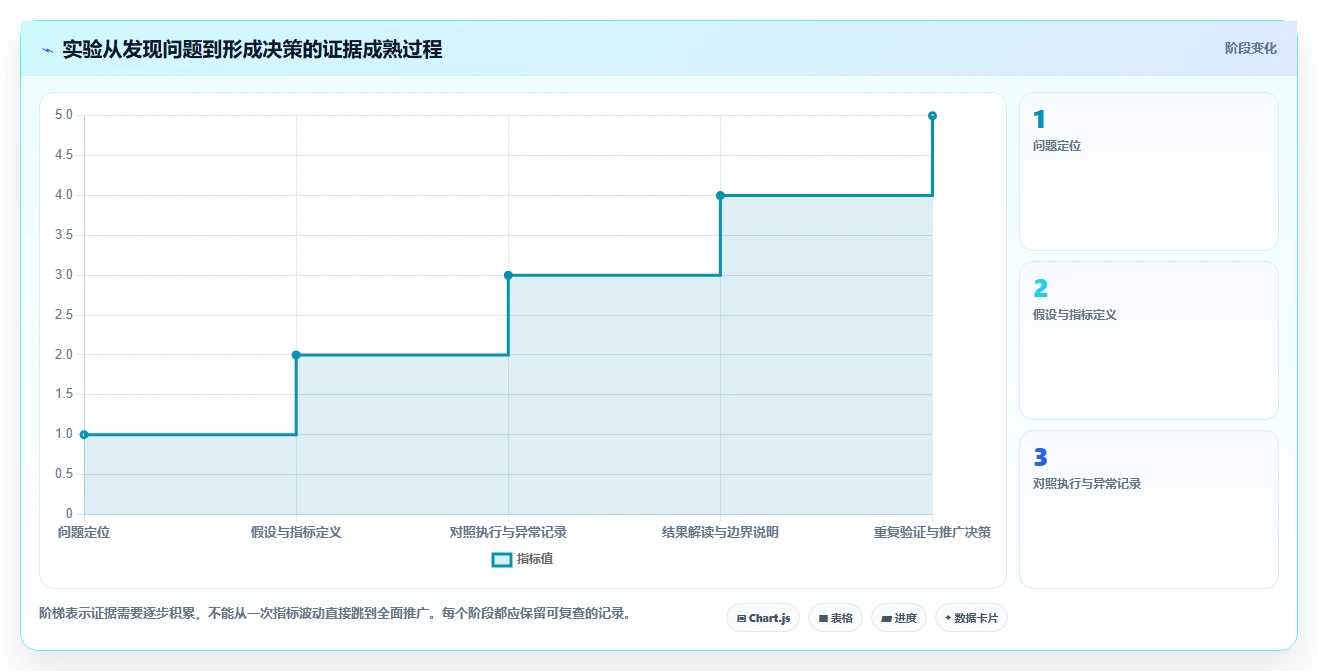Click the 数据卡片 chip

pyautogui.click(x=971, y=618)
